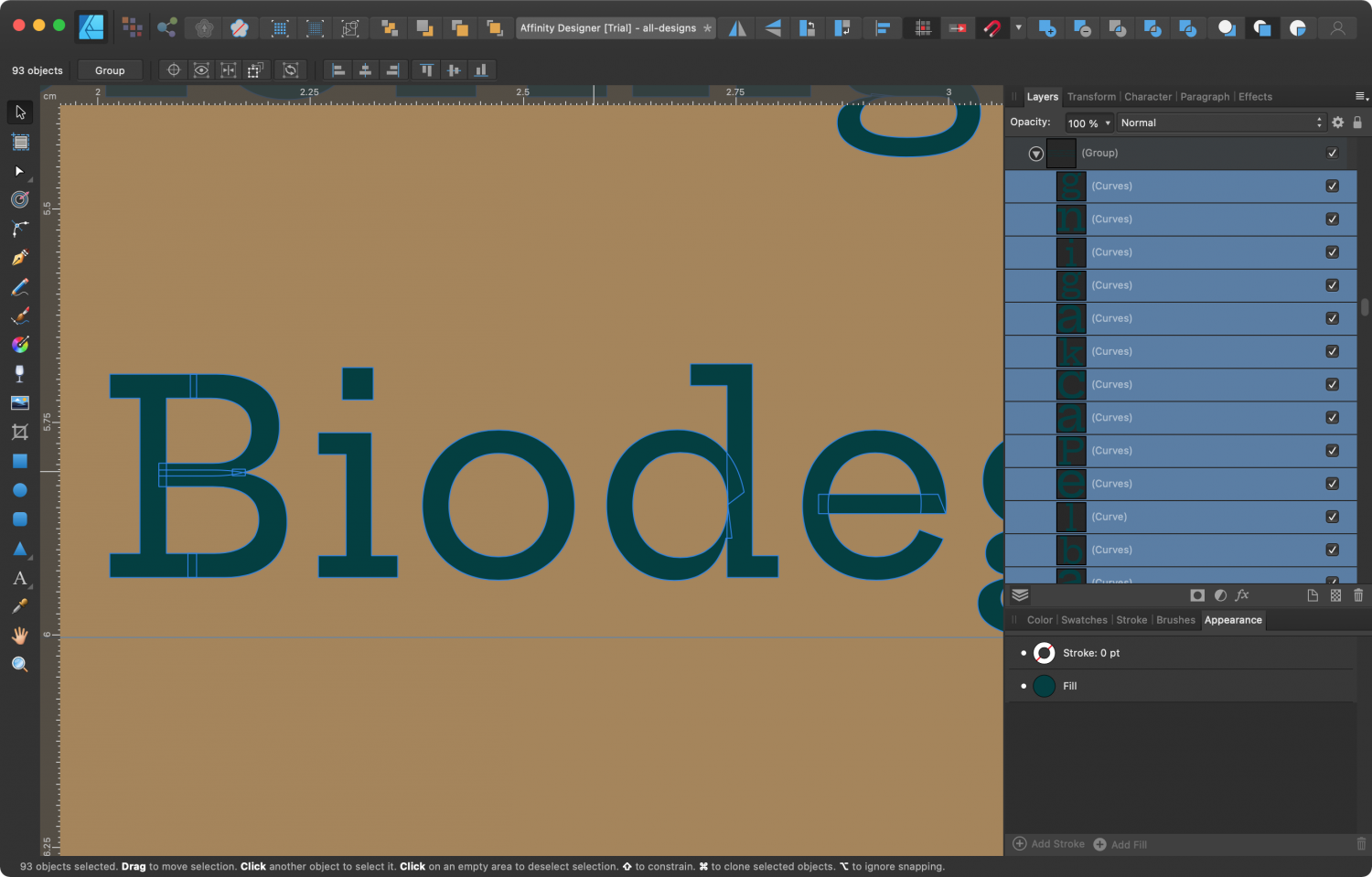Select the Crop tool
Viewport: 1372px width, 877px height.
point(19,432)
